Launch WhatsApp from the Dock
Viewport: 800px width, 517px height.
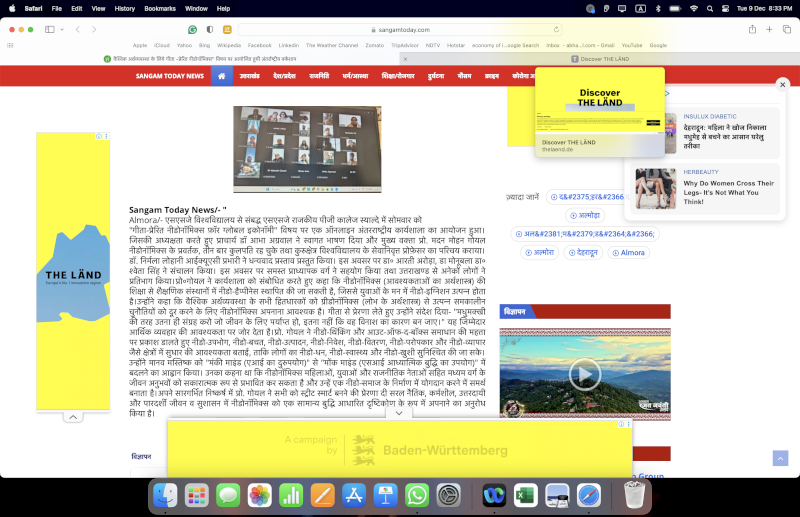pyautogui.click(x=417, y=494)
